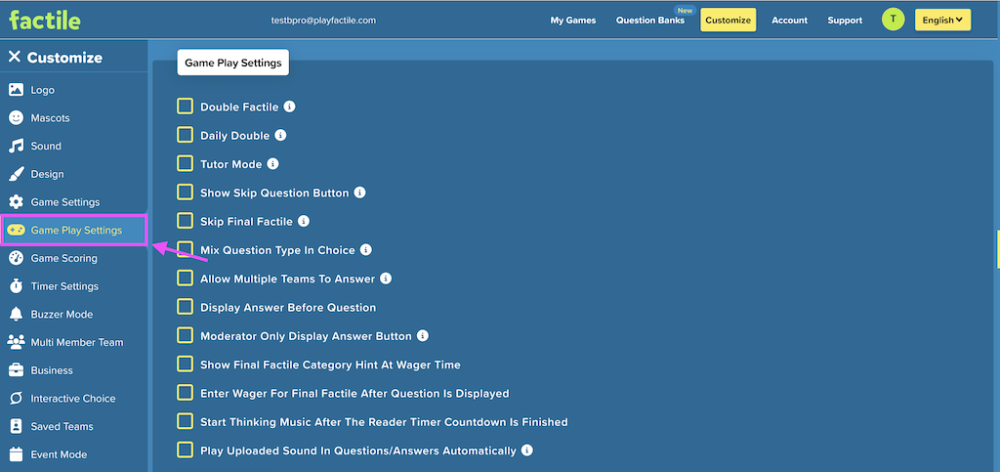Click the Game Scoring gauge icon
This screenshot has width=1000, height=472.
(16, 258)
